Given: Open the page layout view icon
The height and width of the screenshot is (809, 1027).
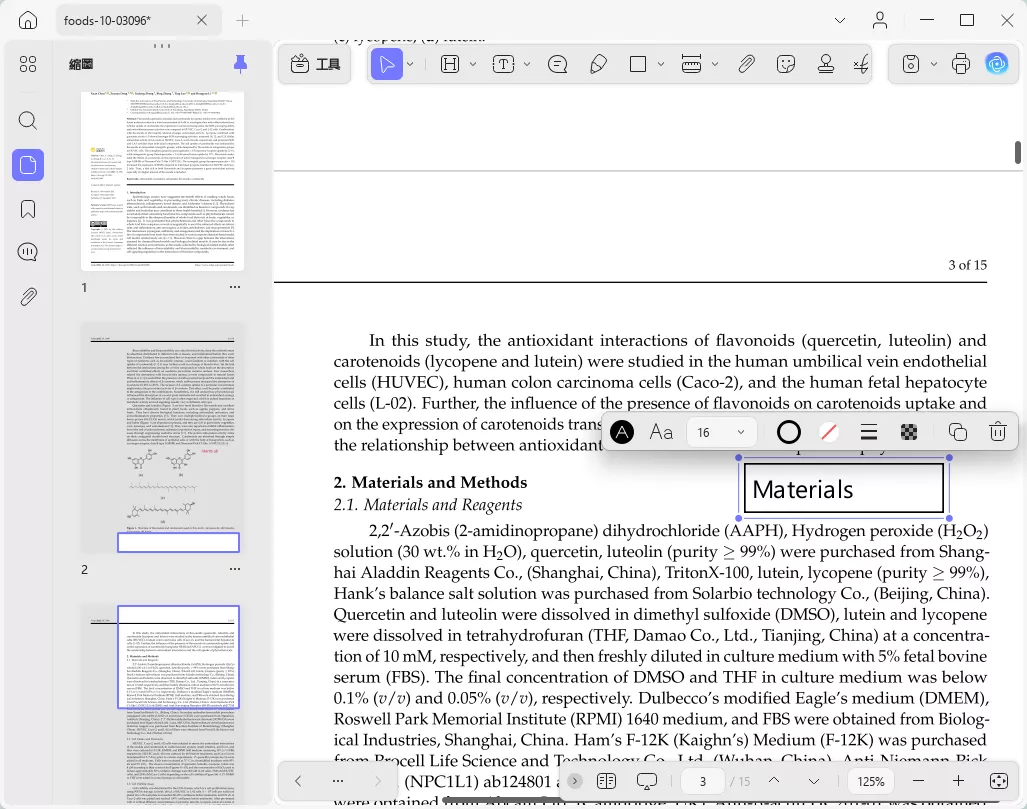Looking at the screenshot, I should coord(607,781).
